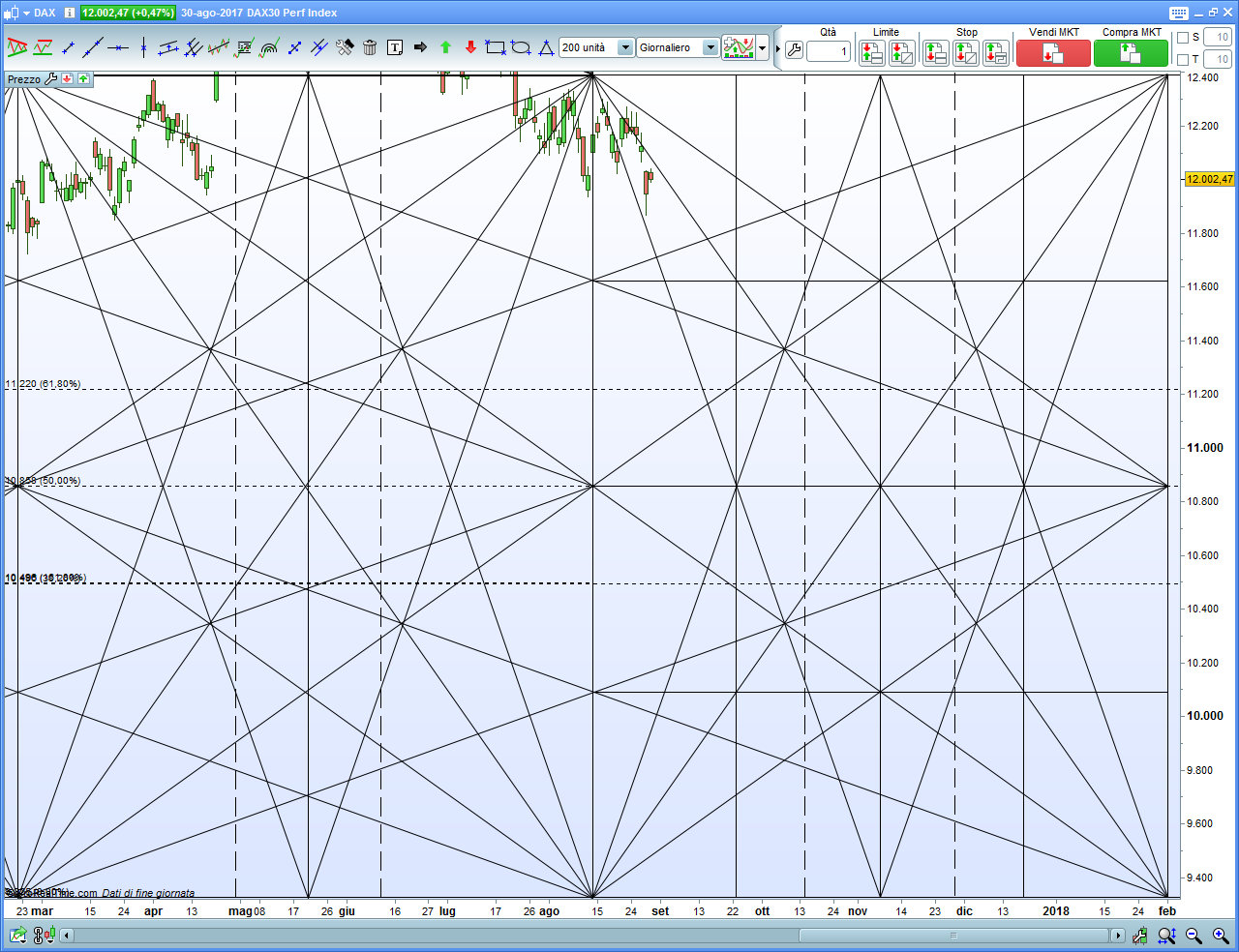Select the vertical line tool
This screenshot has height=952, width=1239.
(143, 47)
